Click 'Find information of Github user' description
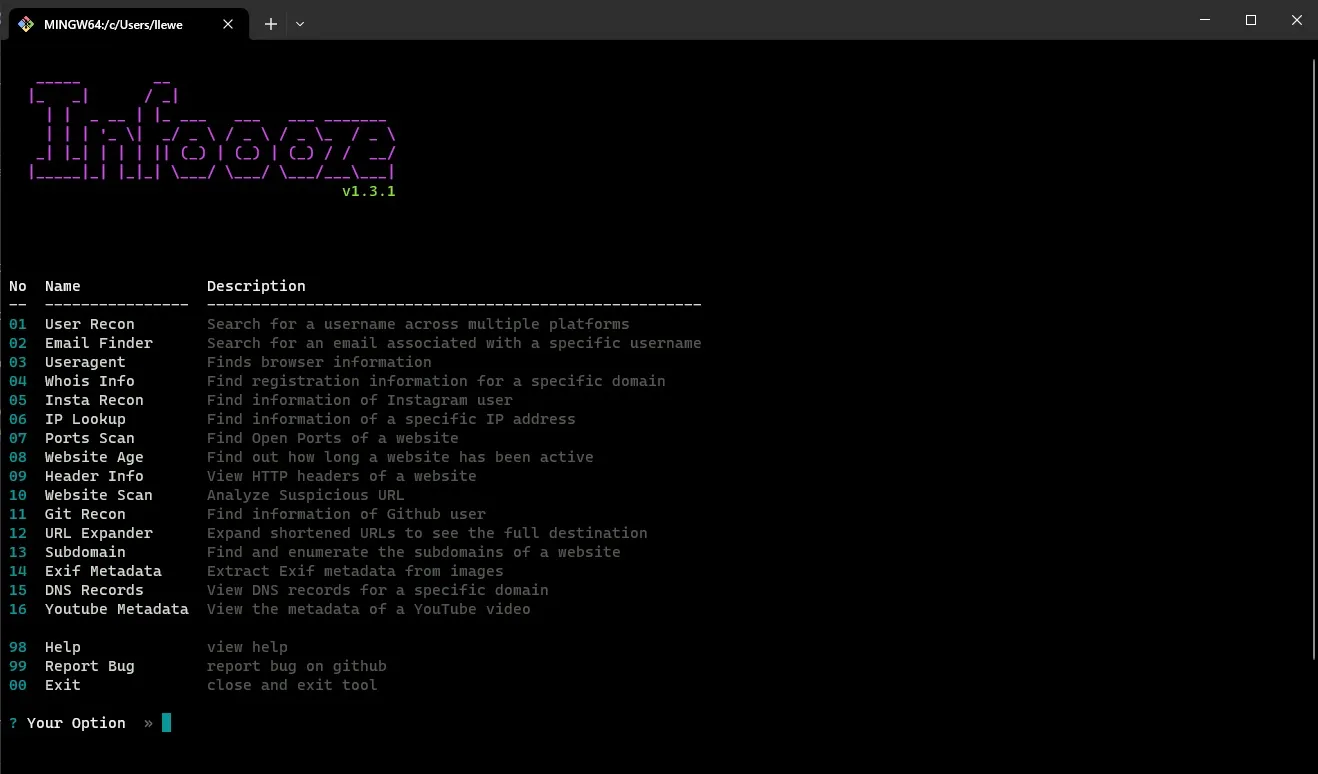This screenshot has height=774, width=1318. pos(346,514)
